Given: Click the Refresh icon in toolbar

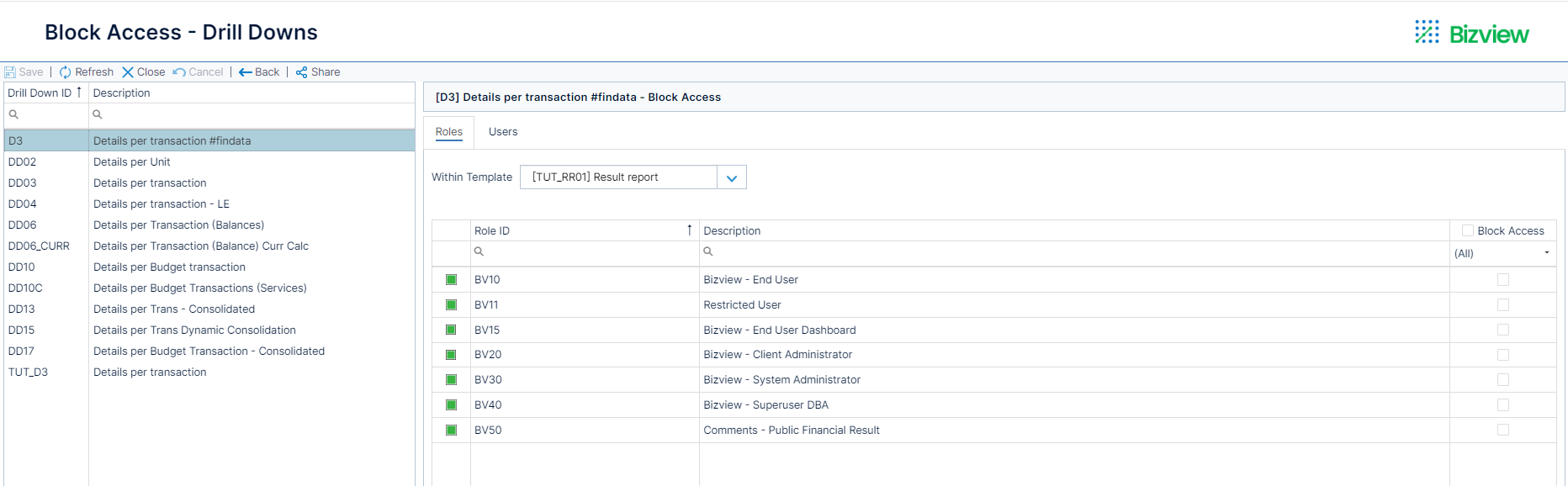Looking at the screenshot, I should 65,72.
